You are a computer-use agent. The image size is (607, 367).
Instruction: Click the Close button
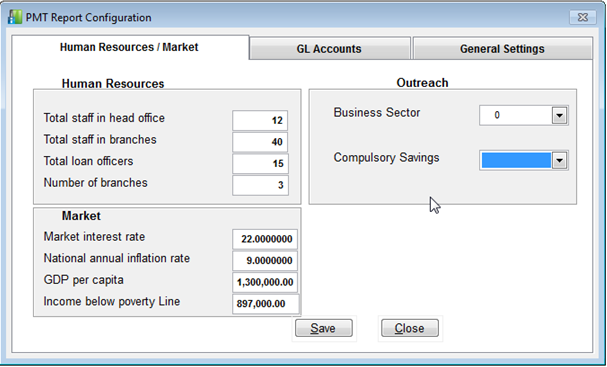pyautogui.click(x=410, y=328)
